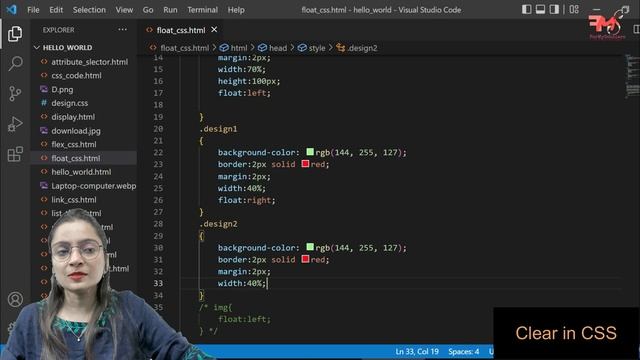Open Explorer views and more actions ellipsis
This screenshot has height=360, width=640.
122,29
